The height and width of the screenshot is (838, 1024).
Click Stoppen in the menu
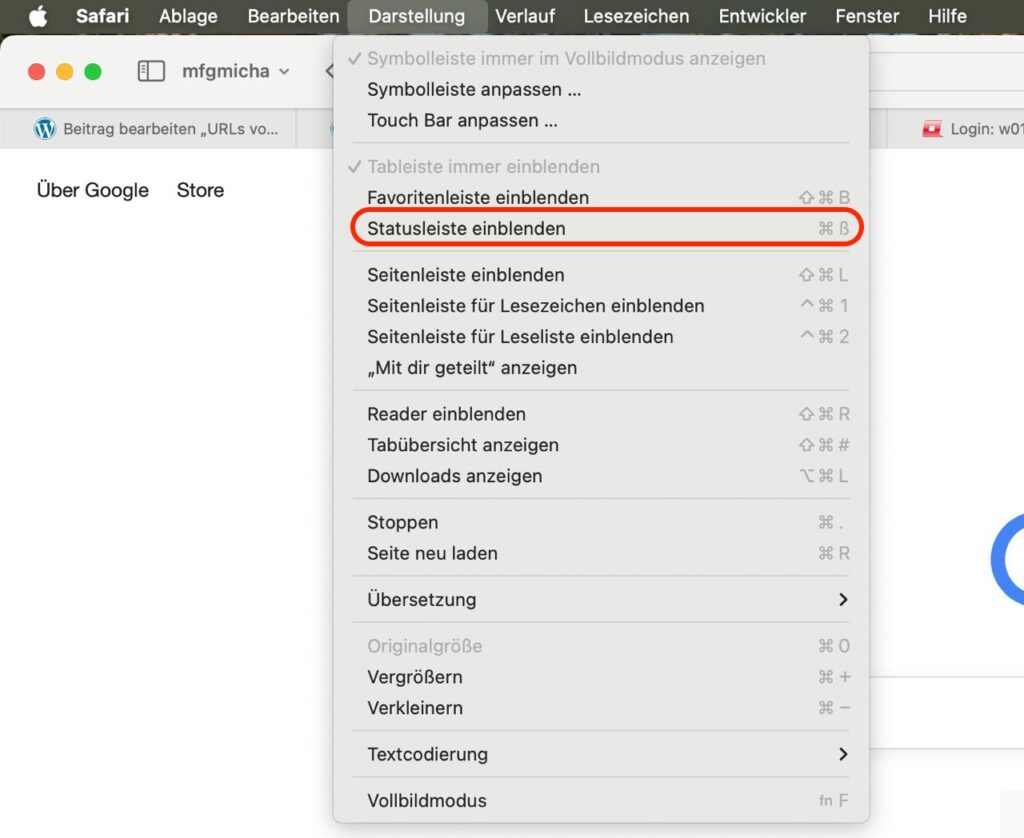pos(601,523)
